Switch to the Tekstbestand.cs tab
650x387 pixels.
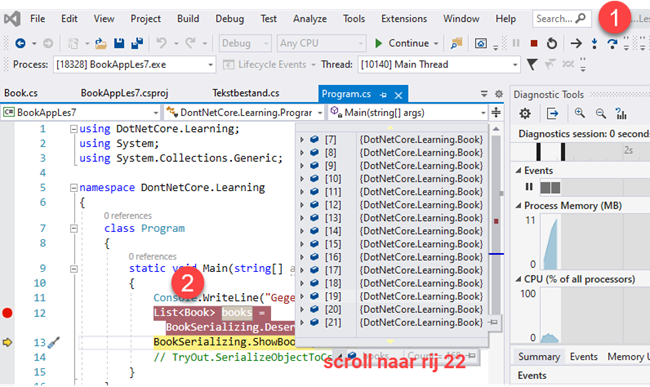tap(246, 93)
